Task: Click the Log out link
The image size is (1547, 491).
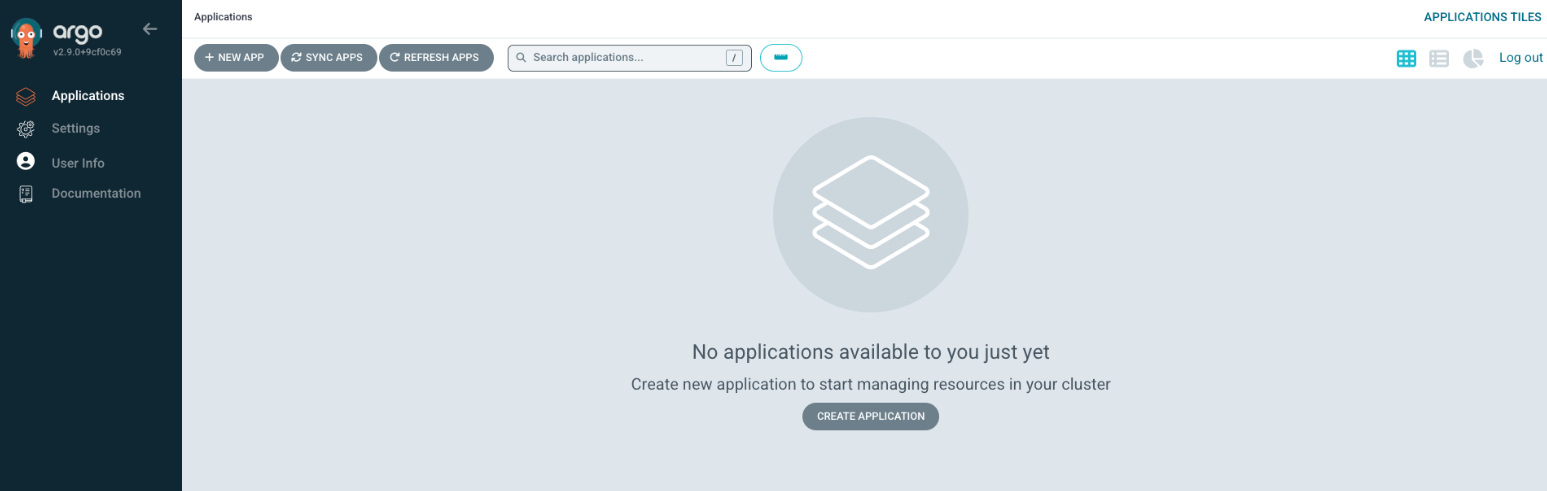Action: click(1520, 58)
